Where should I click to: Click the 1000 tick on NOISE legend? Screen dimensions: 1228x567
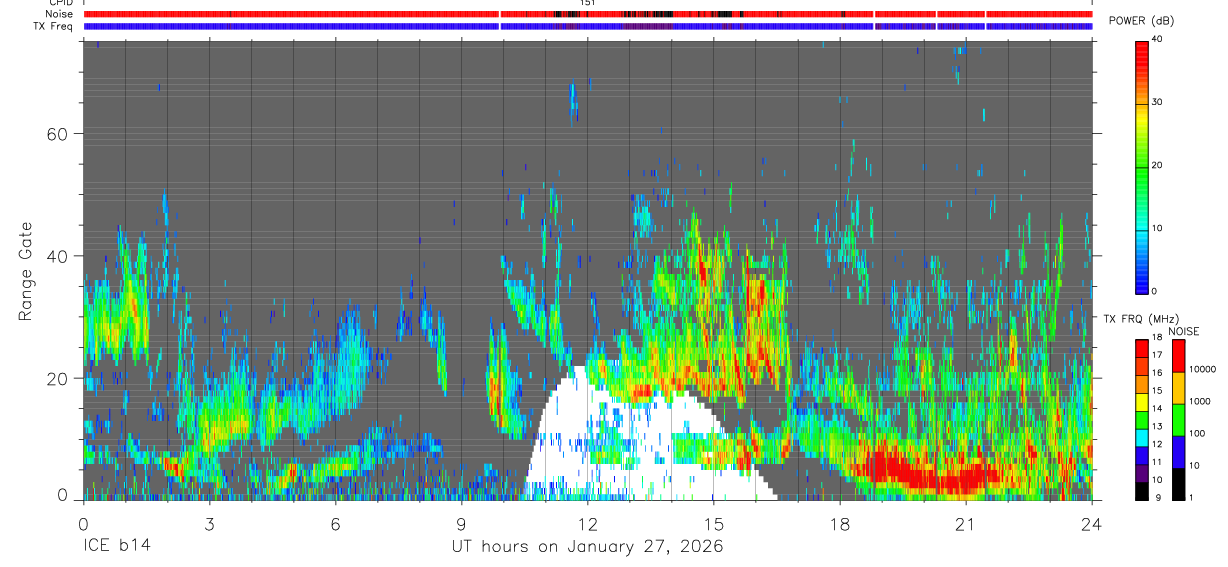[1201, 402]
